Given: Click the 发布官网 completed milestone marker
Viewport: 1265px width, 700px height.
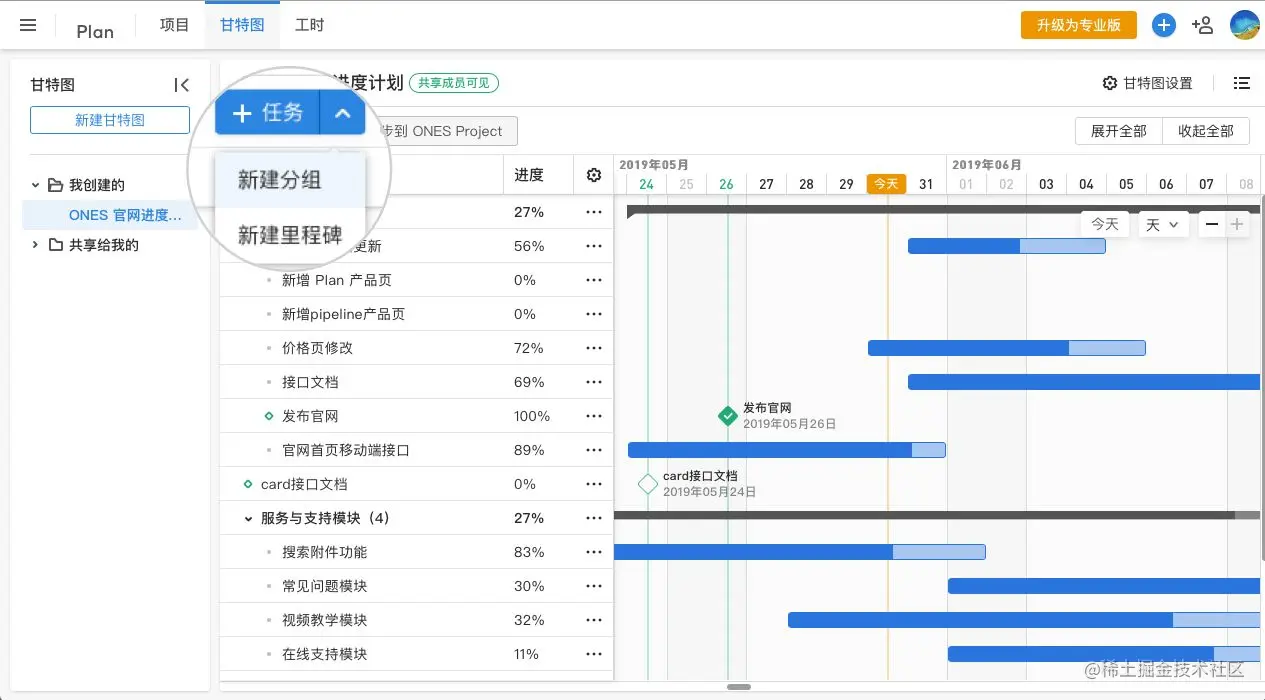Looking at the screenshot, I should coord(728,416).
